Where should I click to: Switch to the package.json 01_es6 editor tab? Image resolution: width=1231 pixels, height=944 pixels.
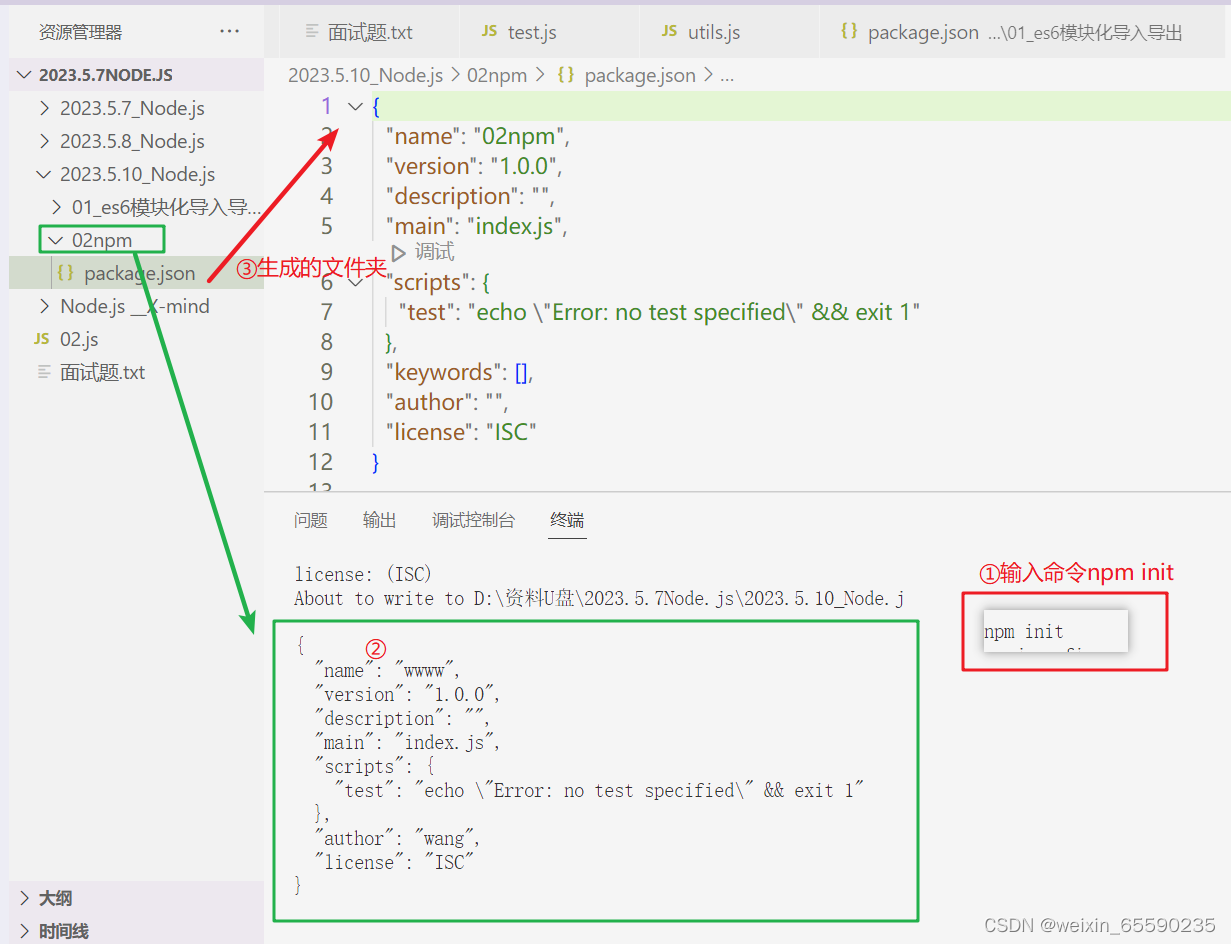pos(1025,32)
